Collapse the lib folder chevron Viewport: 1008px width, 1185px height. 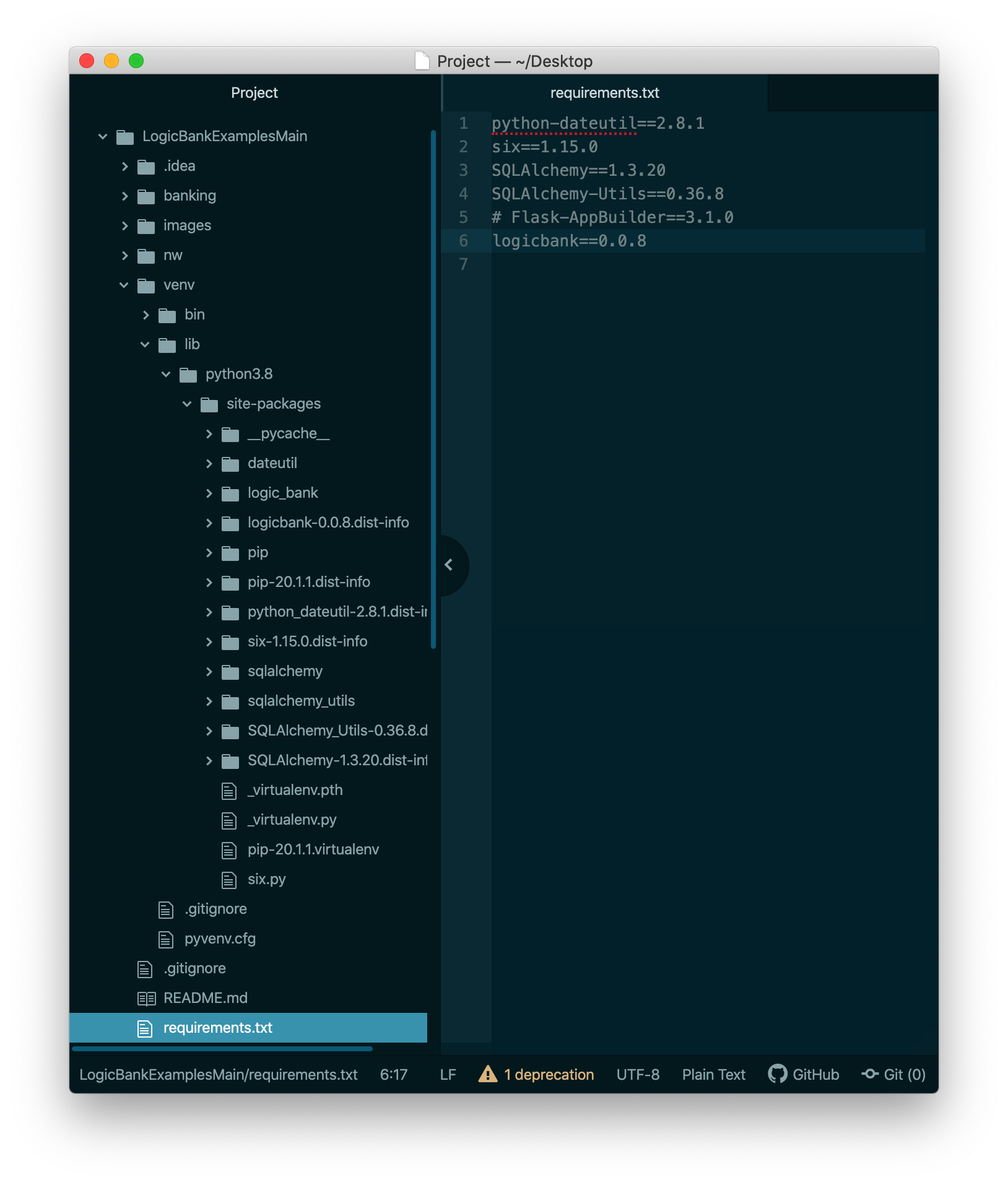point(145,344)
